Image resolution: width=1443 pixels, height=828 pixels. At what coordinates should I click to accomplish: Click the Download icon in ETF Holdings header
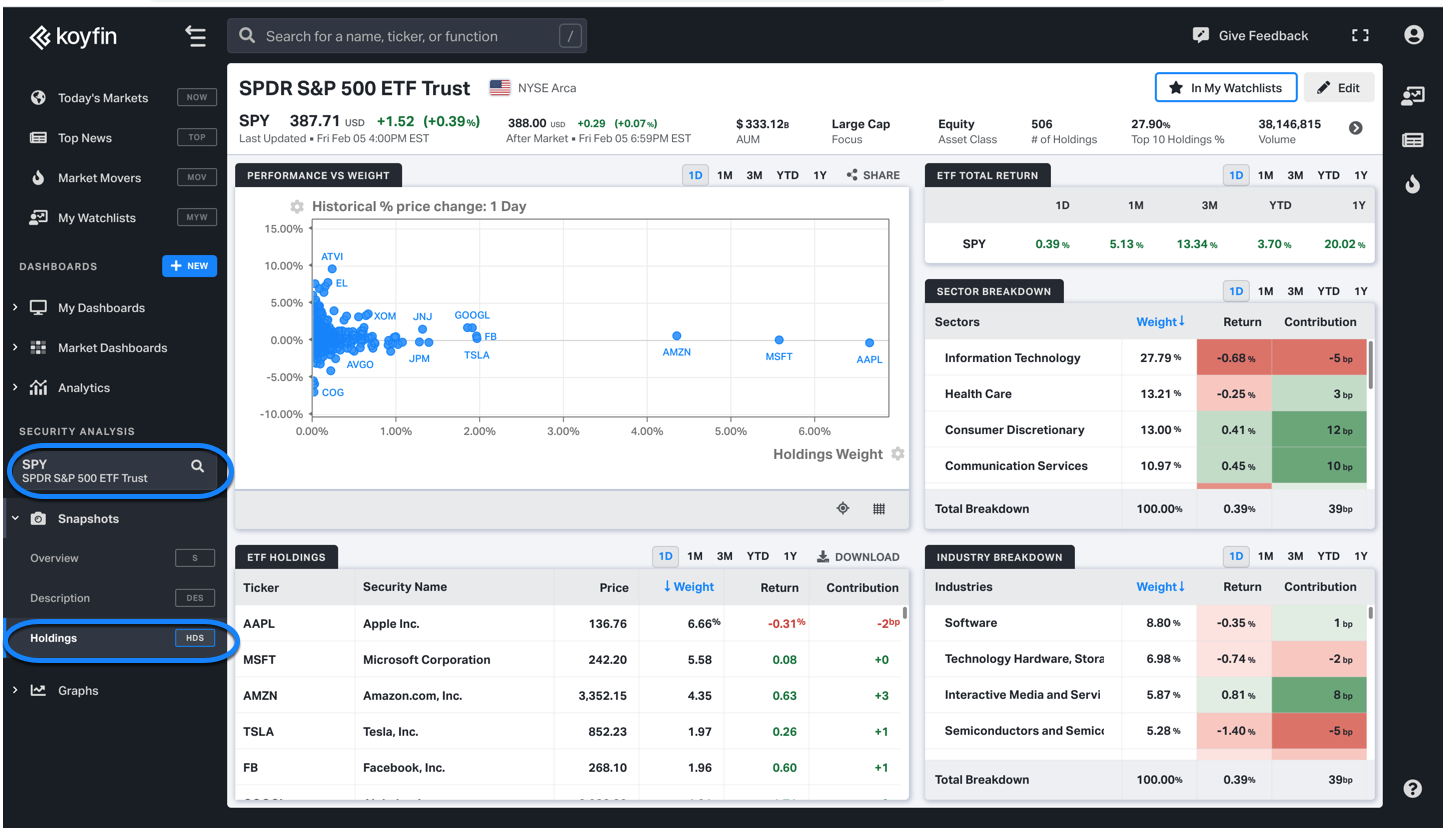click(823, 556)
